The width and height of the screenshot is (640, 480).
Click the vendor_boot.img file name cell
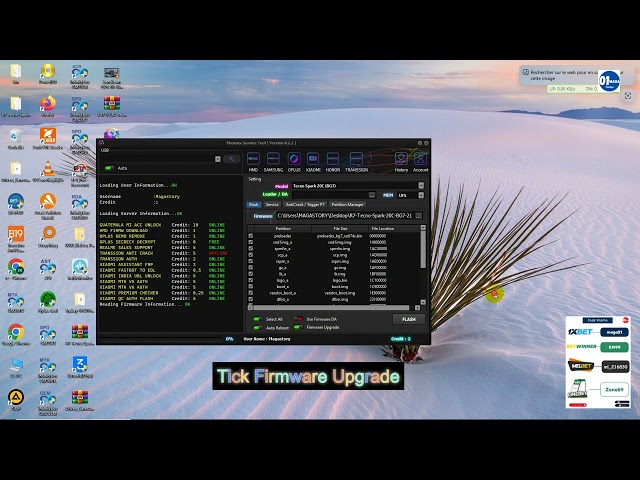pos(340,293)
